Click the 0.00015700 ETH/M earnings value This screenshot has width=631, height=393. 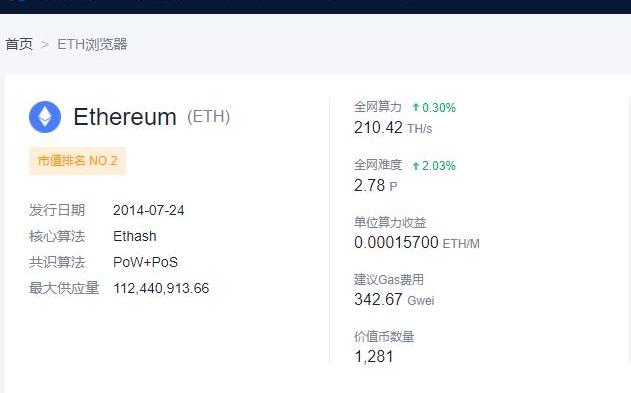click(417, 243)
